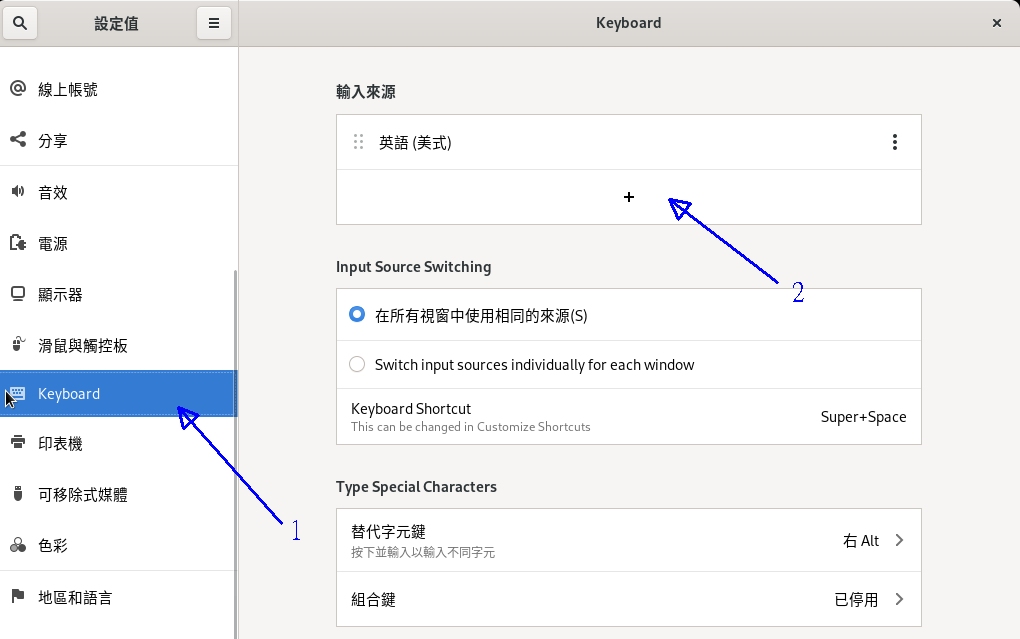
Task: Click the plus icon to add input source
Action: tap(628, 197)
